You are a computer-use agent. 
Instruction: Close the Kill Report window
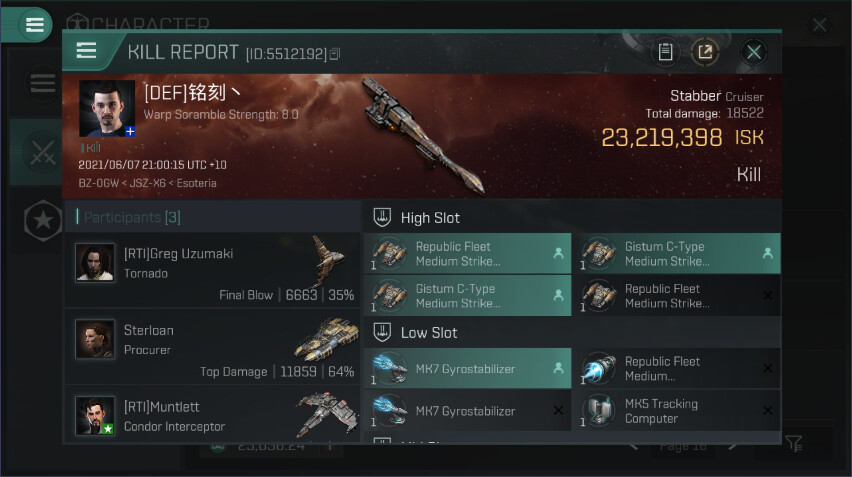tap(754, 52)
